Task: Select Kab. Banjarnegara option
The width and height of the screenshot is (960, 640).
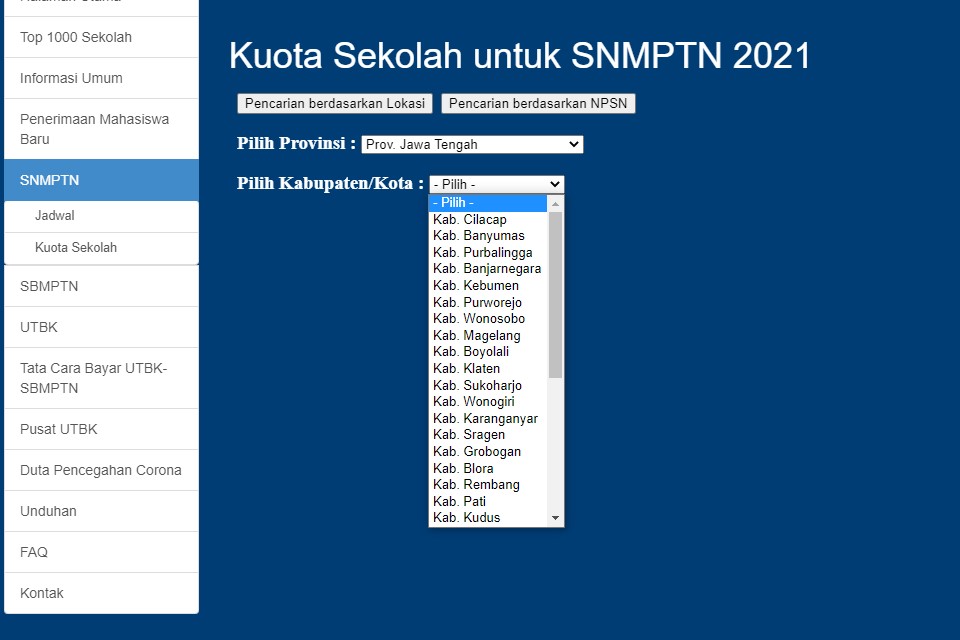Action: 488,269
